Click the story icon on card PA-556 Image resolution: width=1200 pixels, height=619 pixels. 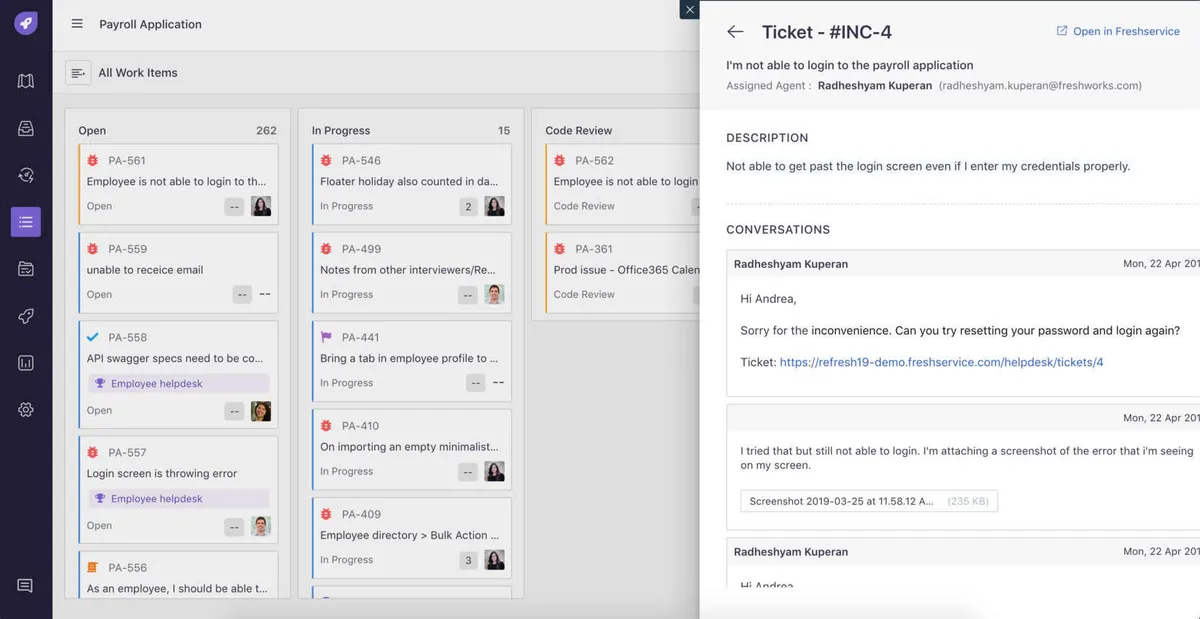click(93, 567)
